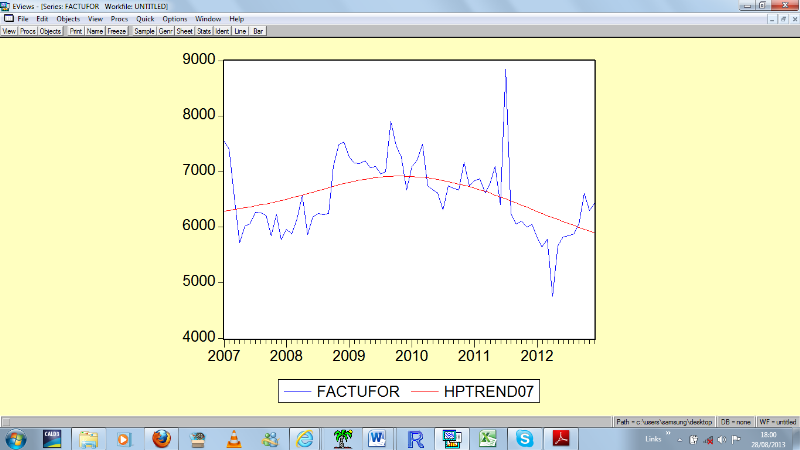
Task: Click the Ident toolbar button
Action: tap(222, 31)
